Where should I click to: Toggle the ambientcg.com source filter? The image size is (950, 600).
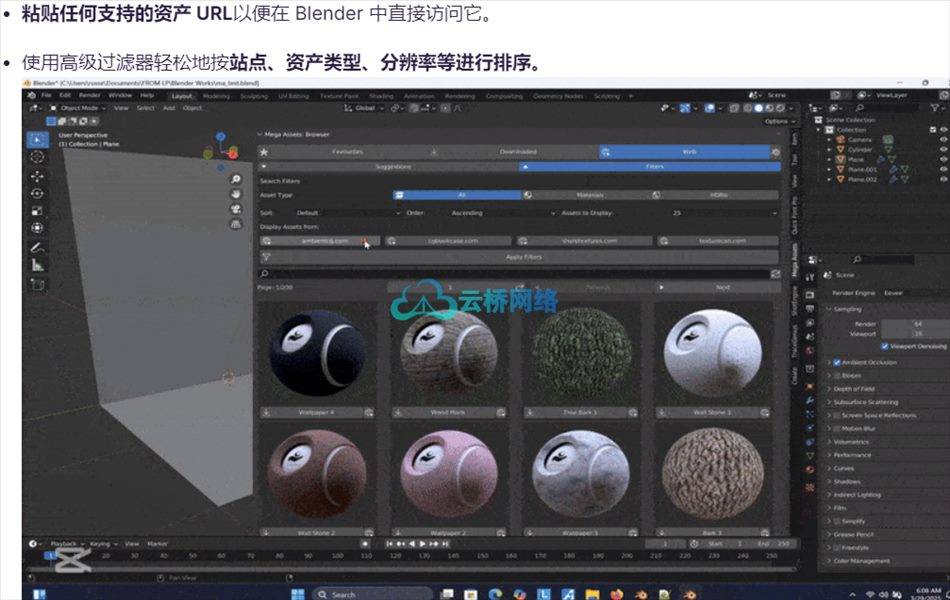coord(320,241)
